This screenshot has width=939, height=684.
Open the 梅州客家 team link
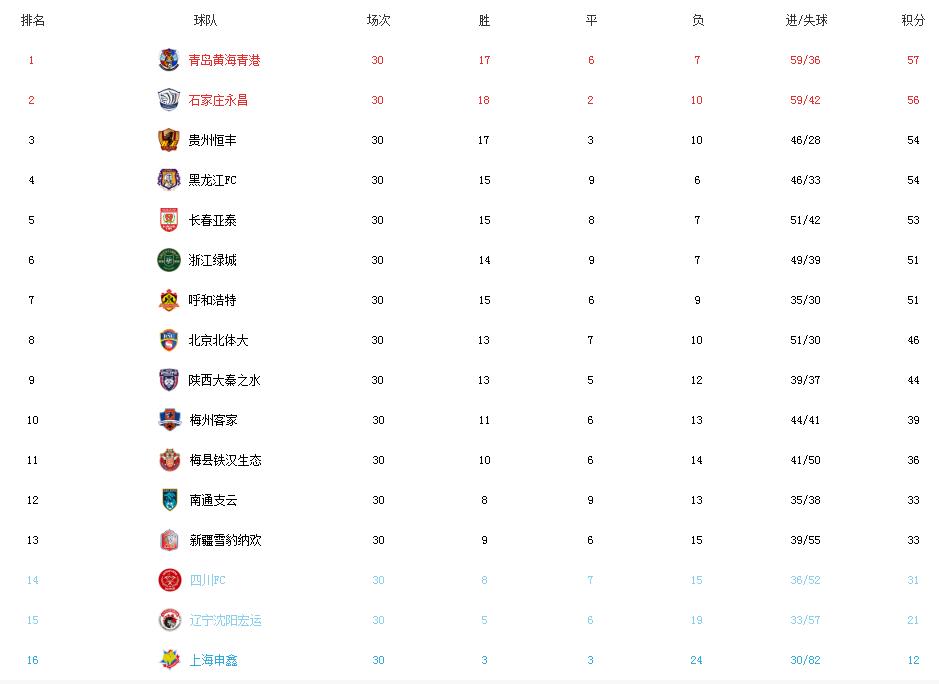[x=213, y=420]
